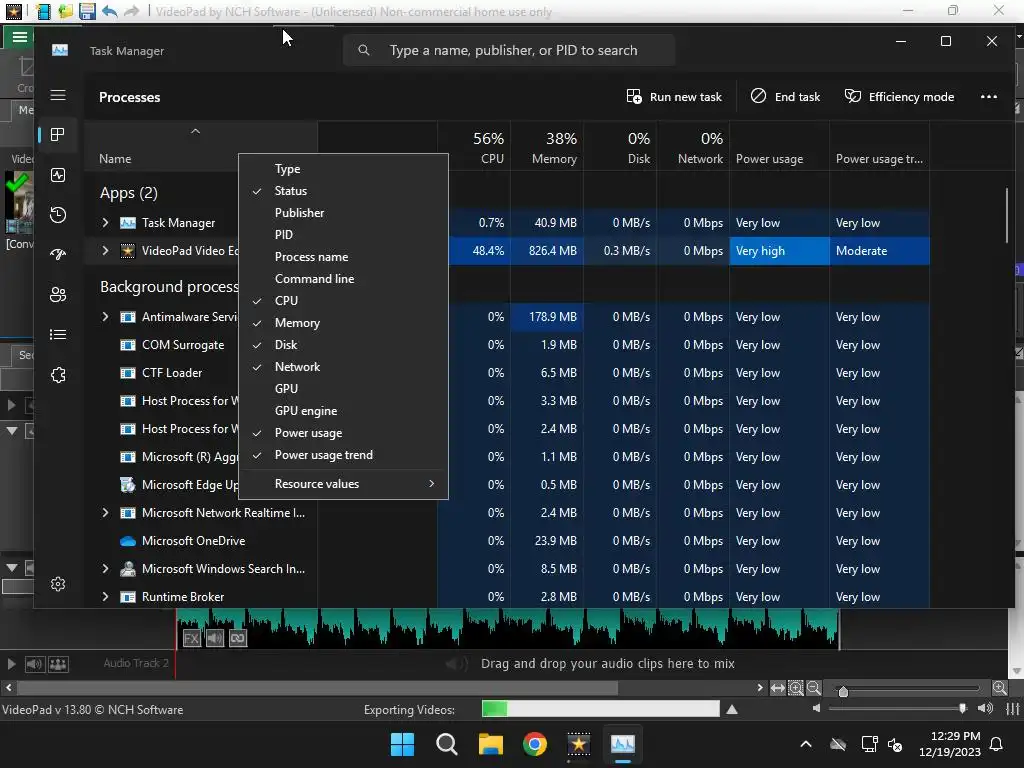This screenshot has height=768, width=1024.
Task: Uncheck CPU column in context menu
Action: (x=344, y=300)
